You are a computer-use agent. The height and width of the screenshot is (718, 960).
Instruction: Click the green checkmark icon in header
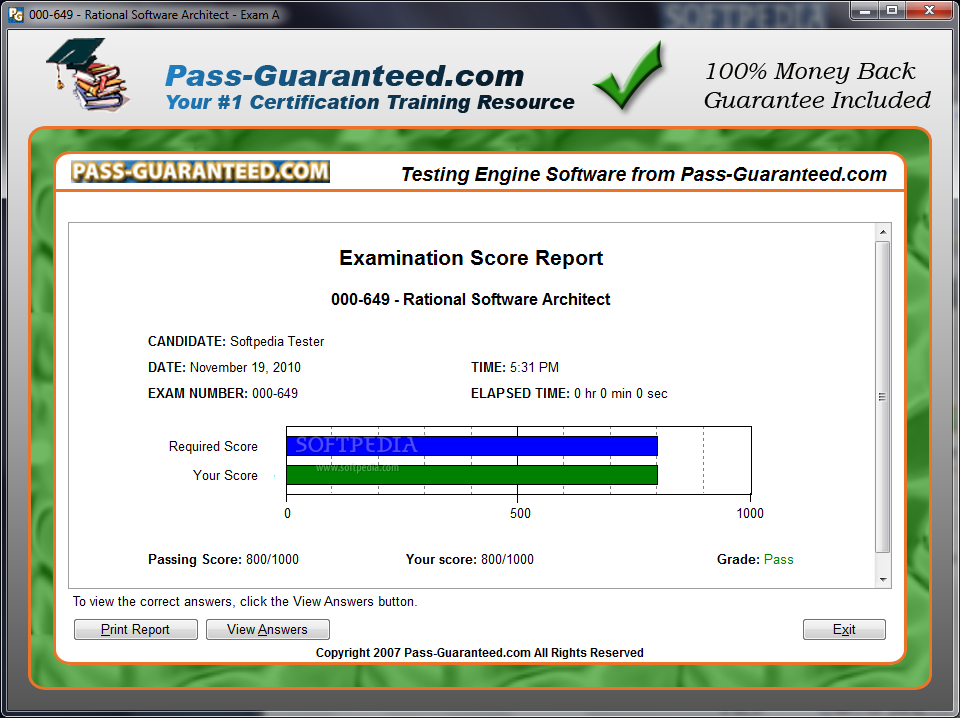[x=629, y=75]
